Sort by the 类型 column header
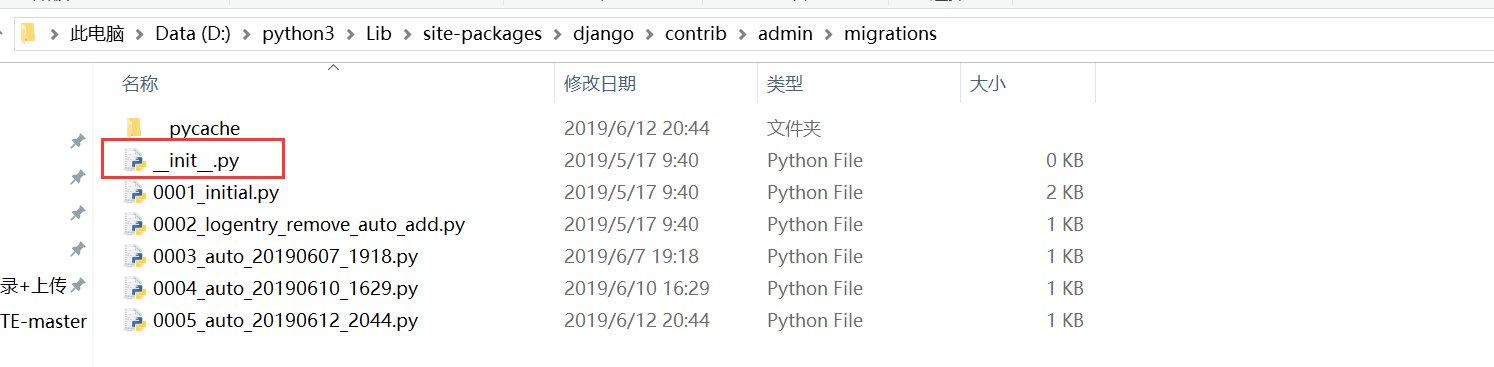Screen dimensions: 1494x367 [x=785, y=84]
